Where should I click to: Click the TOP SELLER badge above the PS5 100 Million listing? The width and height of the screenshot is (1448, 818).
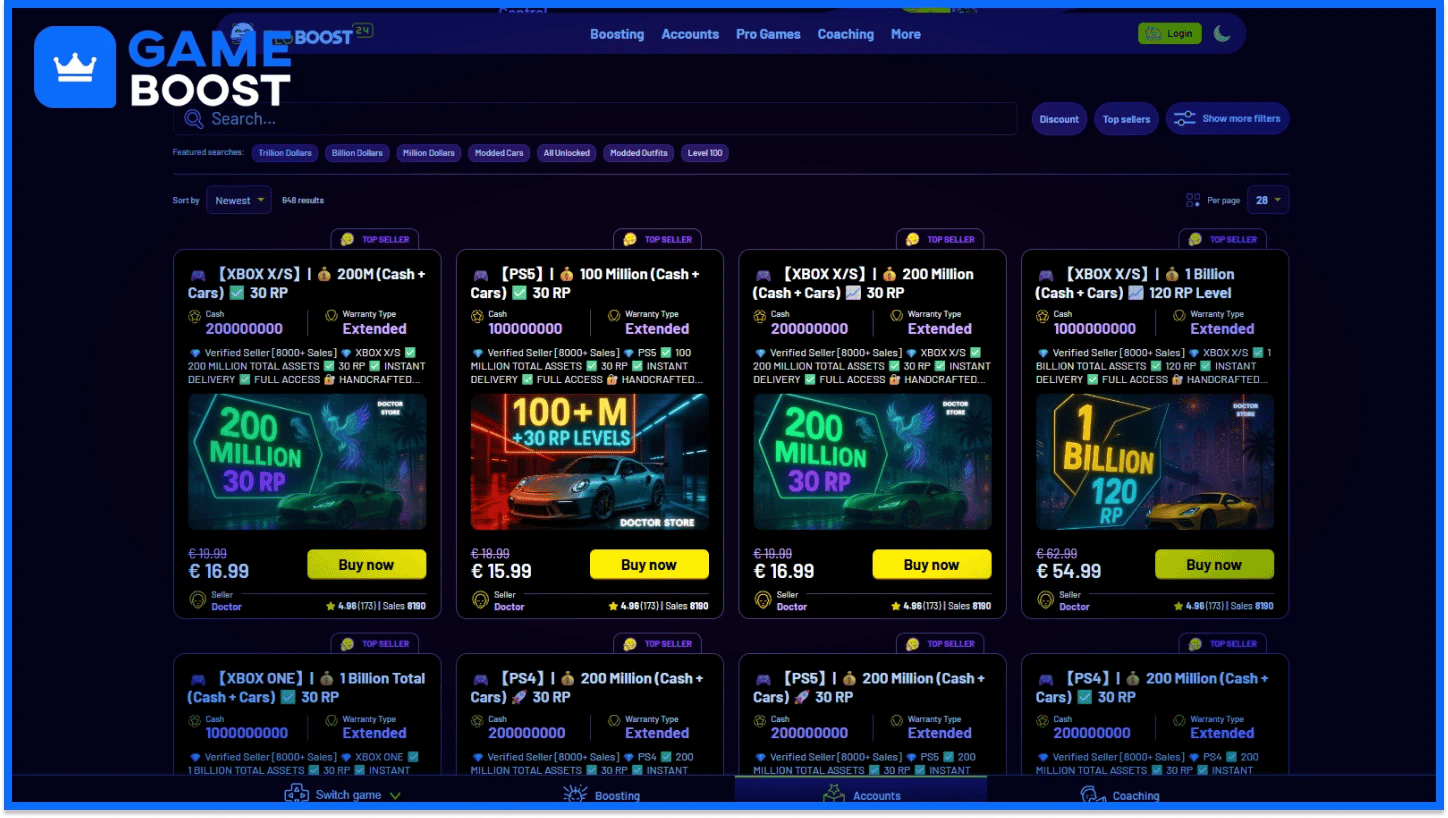pyautogui.click(x=658, y=239)
